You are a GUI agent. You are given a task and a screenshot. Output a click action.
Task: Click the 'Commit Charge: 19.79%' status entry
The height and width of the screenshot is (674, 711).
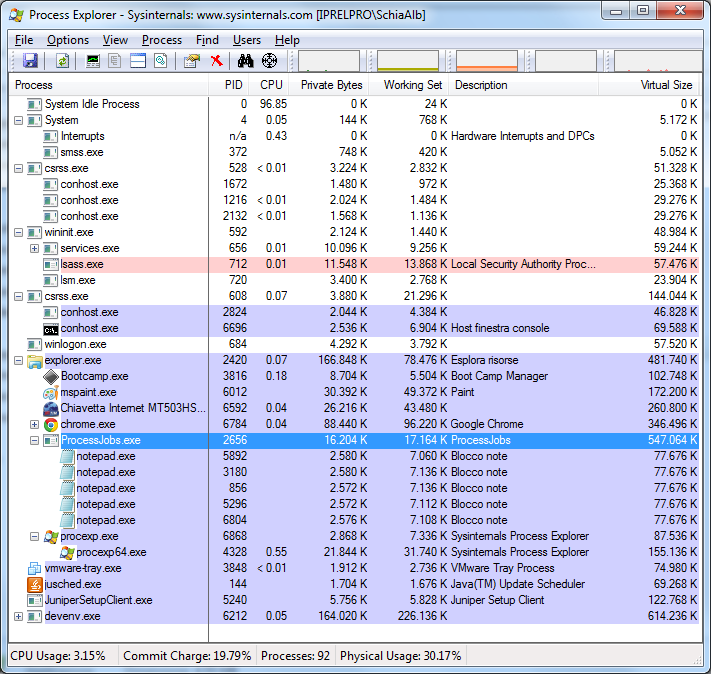click(x=187, y=656)
